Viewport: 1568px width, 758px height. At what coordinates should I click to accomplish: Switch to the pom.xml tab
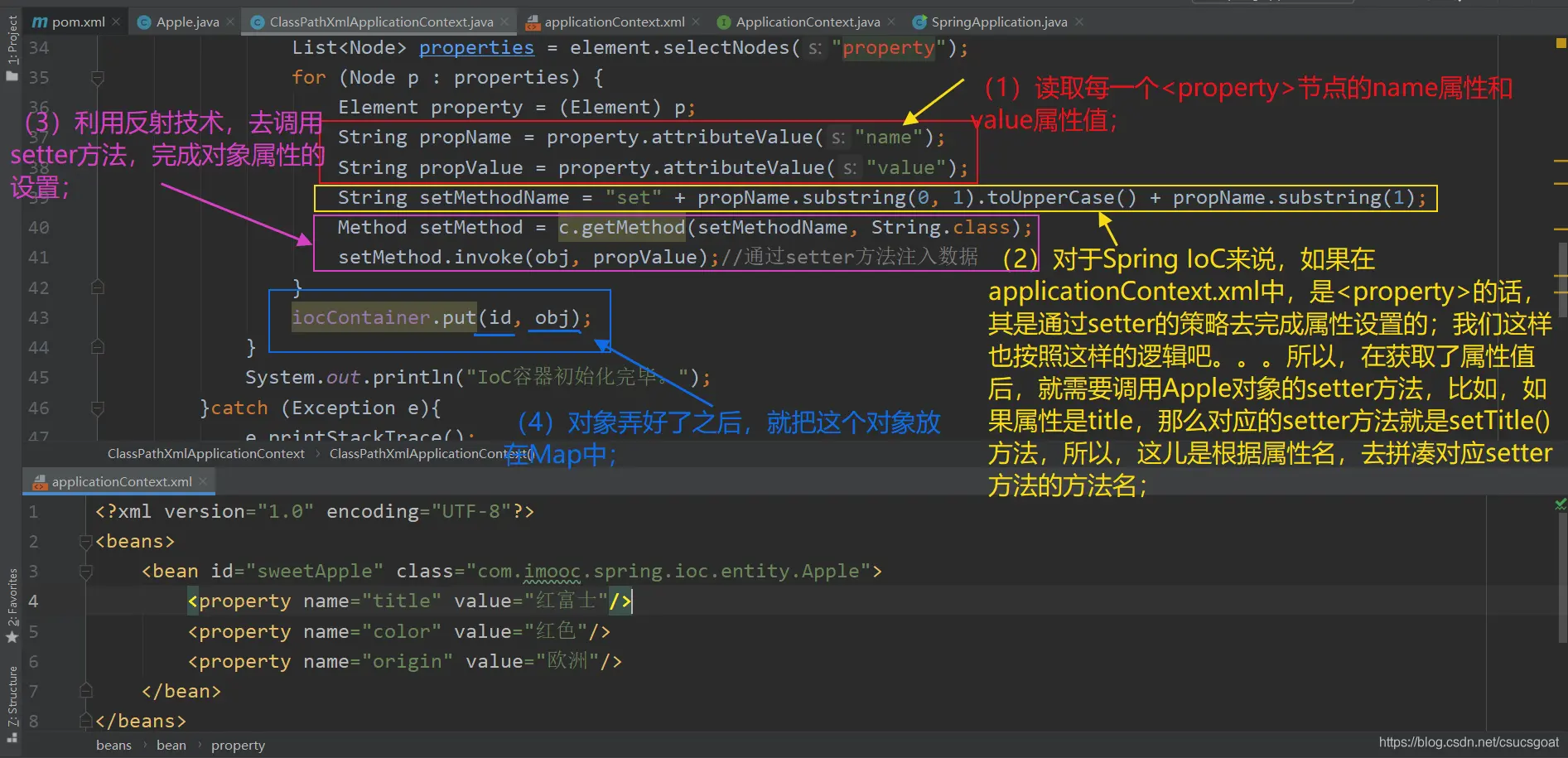tap(75, 22)
